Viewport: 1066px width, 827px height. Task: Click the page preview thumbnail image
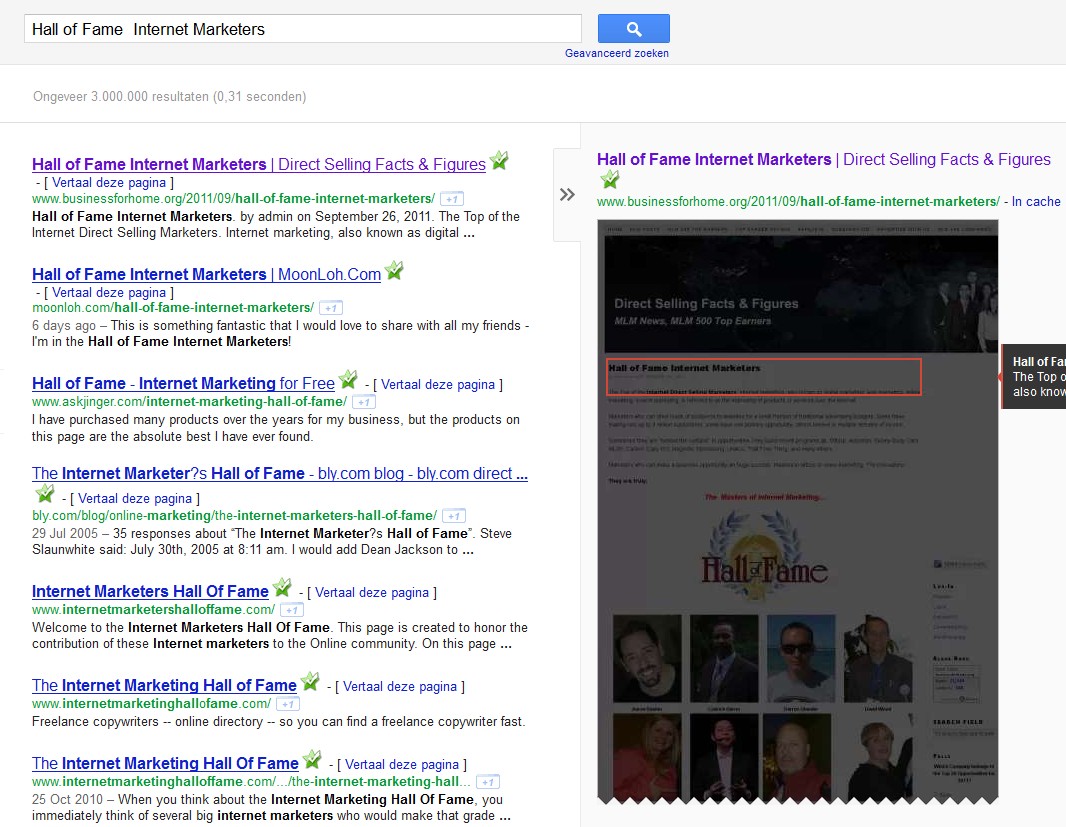pyautogui.click(x=797, y=511)
